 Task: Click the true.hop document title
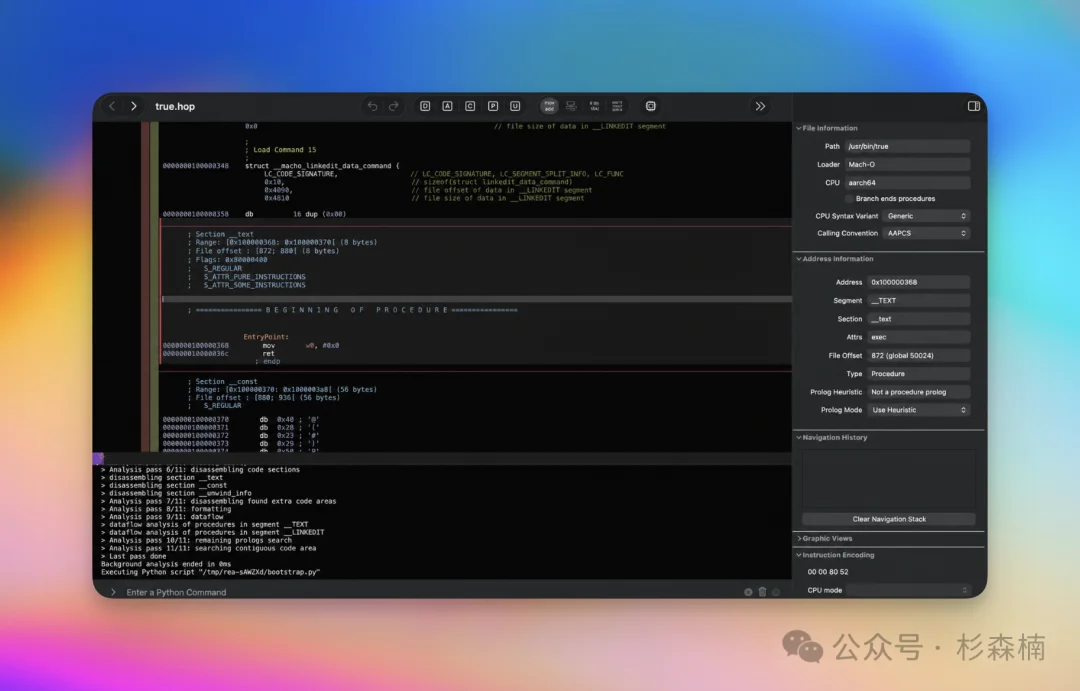coord(175,106)
